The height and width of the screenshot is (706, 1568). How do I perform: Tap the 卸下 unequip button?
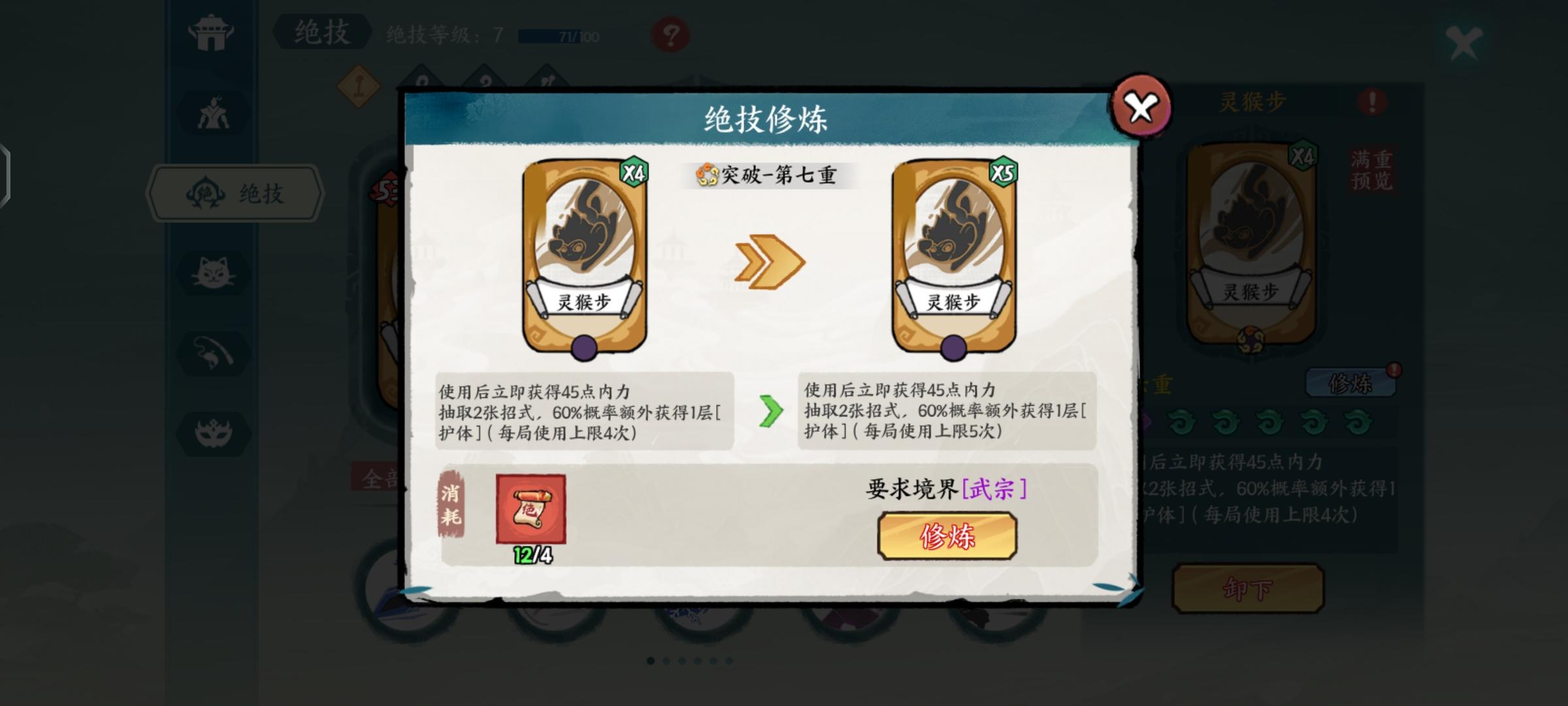pyautogui.click(x=1248, y=589)
